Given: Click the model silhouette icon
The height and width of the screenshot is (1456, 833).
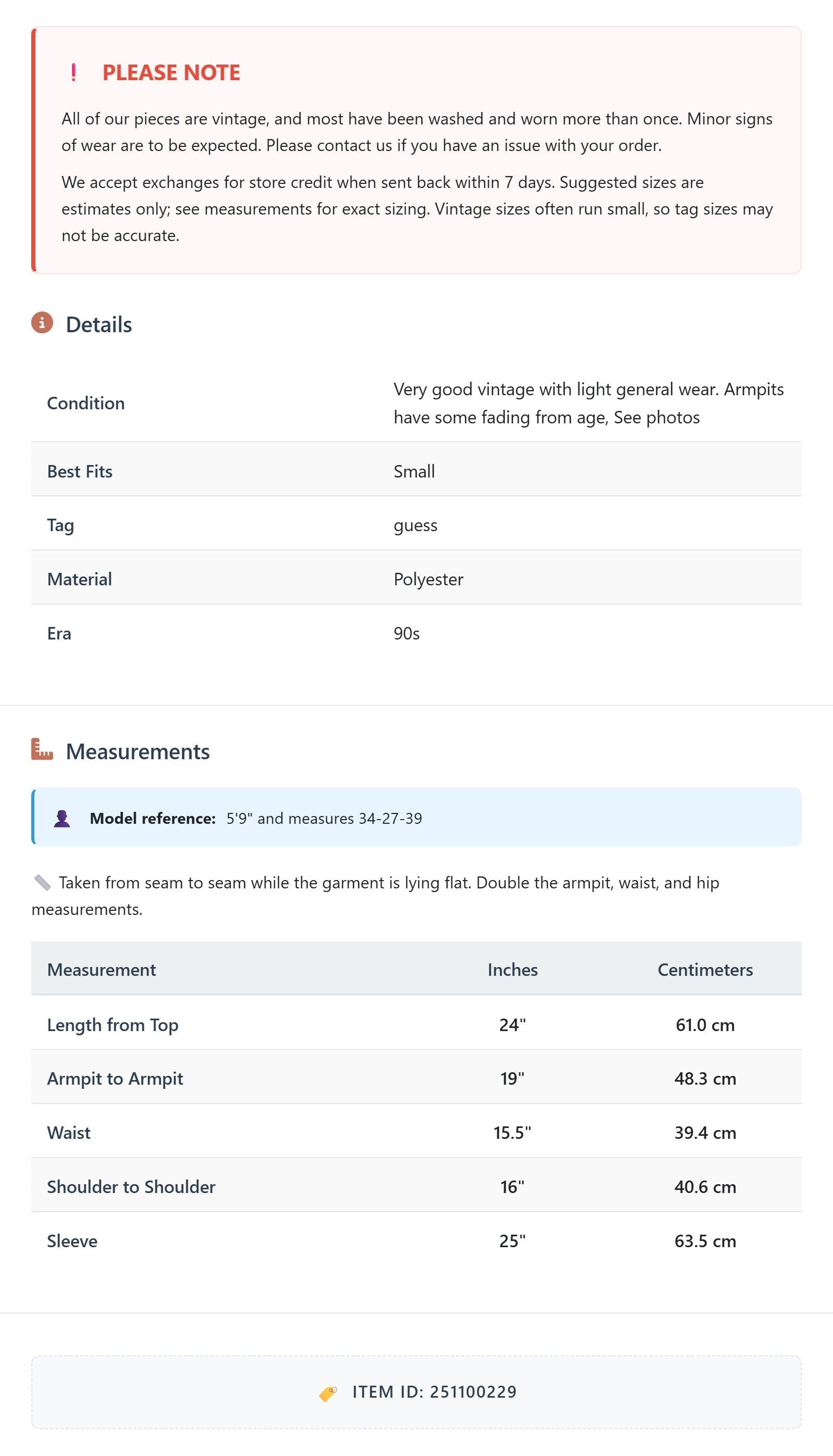Looking at the screenshot, I should (62, 819).
